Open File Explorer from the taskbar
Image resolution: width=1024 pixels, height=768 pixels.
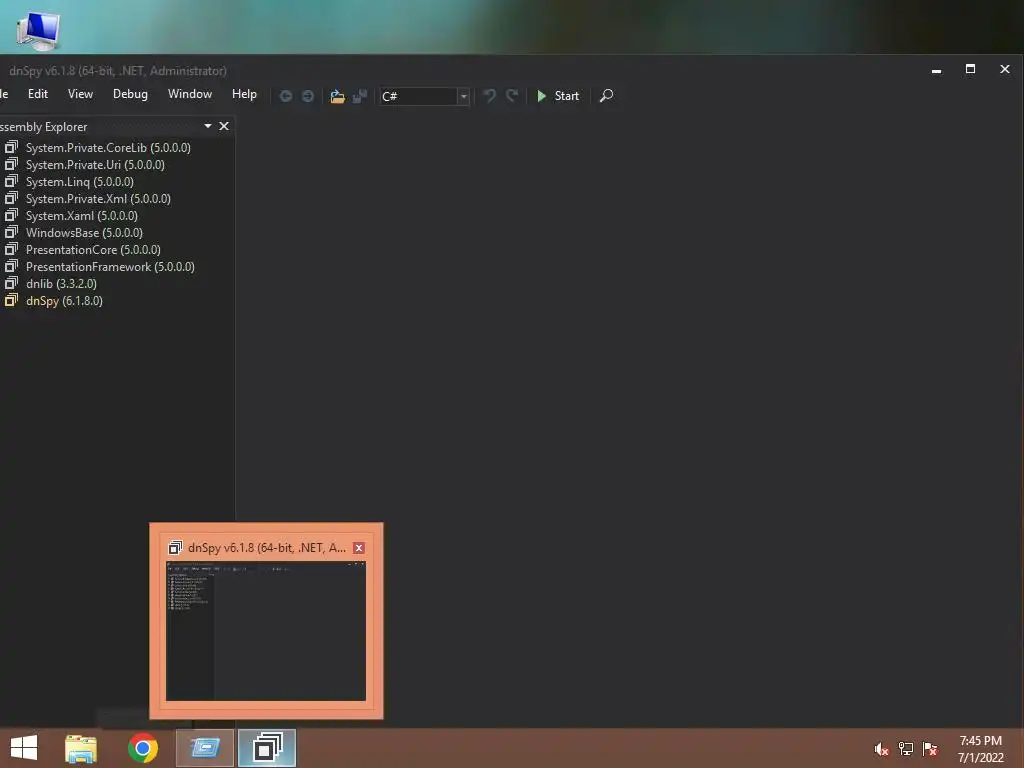pos(81,748)
